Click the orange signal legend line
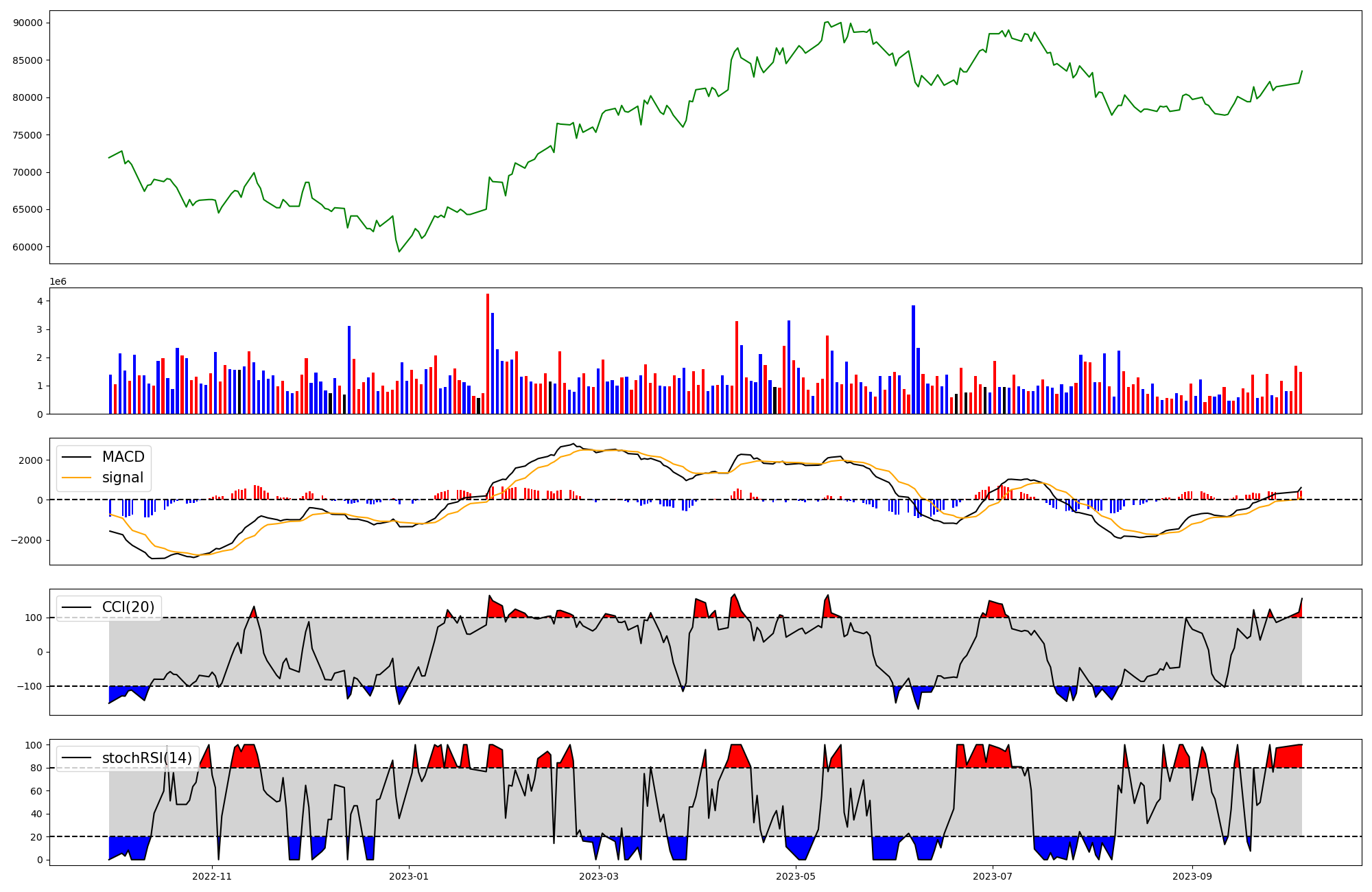The width and height of the screenshot is (1372, 892). point(75,478)
